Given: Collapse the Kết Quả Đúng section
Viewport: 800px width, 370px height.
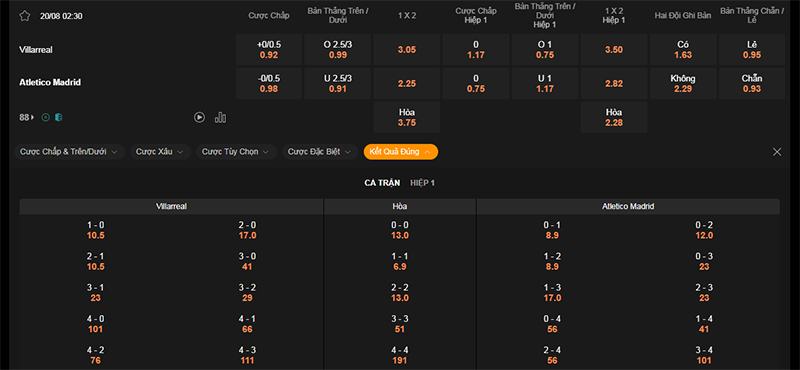Looking at the screenshot, I should pyautogui.click(x=401, y=152).
